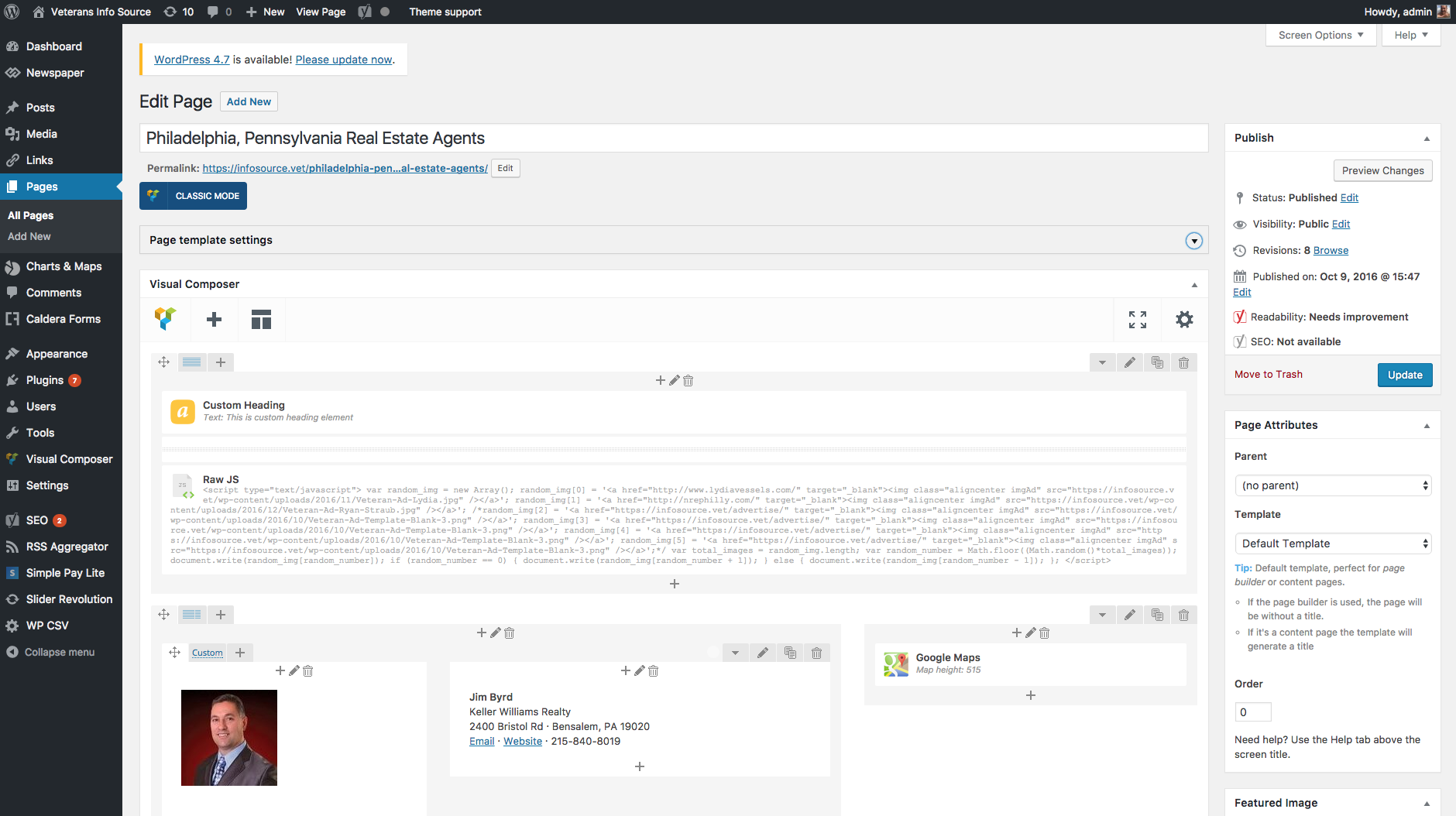Collapse the Featured Image metabox
Image resolution: width=1456 pixels, height=816 pixels.
pyautogui.click(x=1427, y=804)
